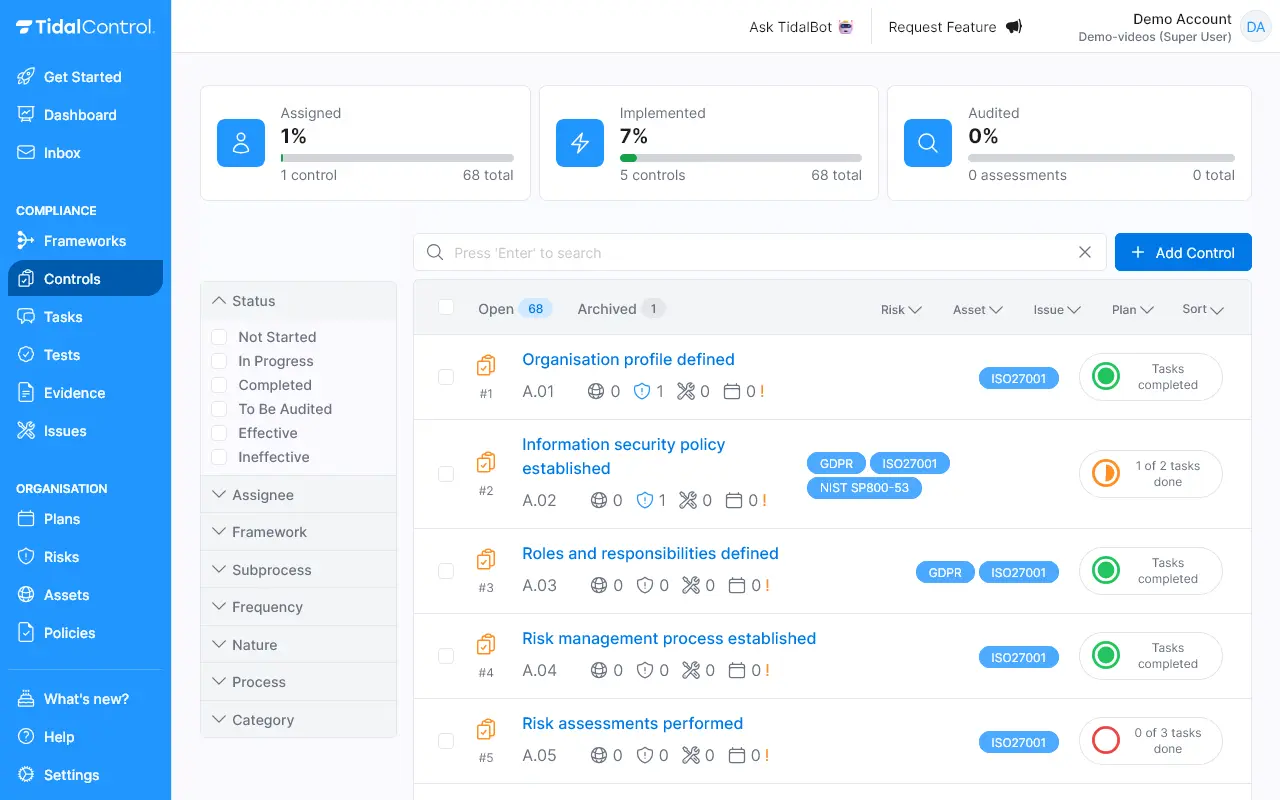Click the Help question mark icon

26,737
